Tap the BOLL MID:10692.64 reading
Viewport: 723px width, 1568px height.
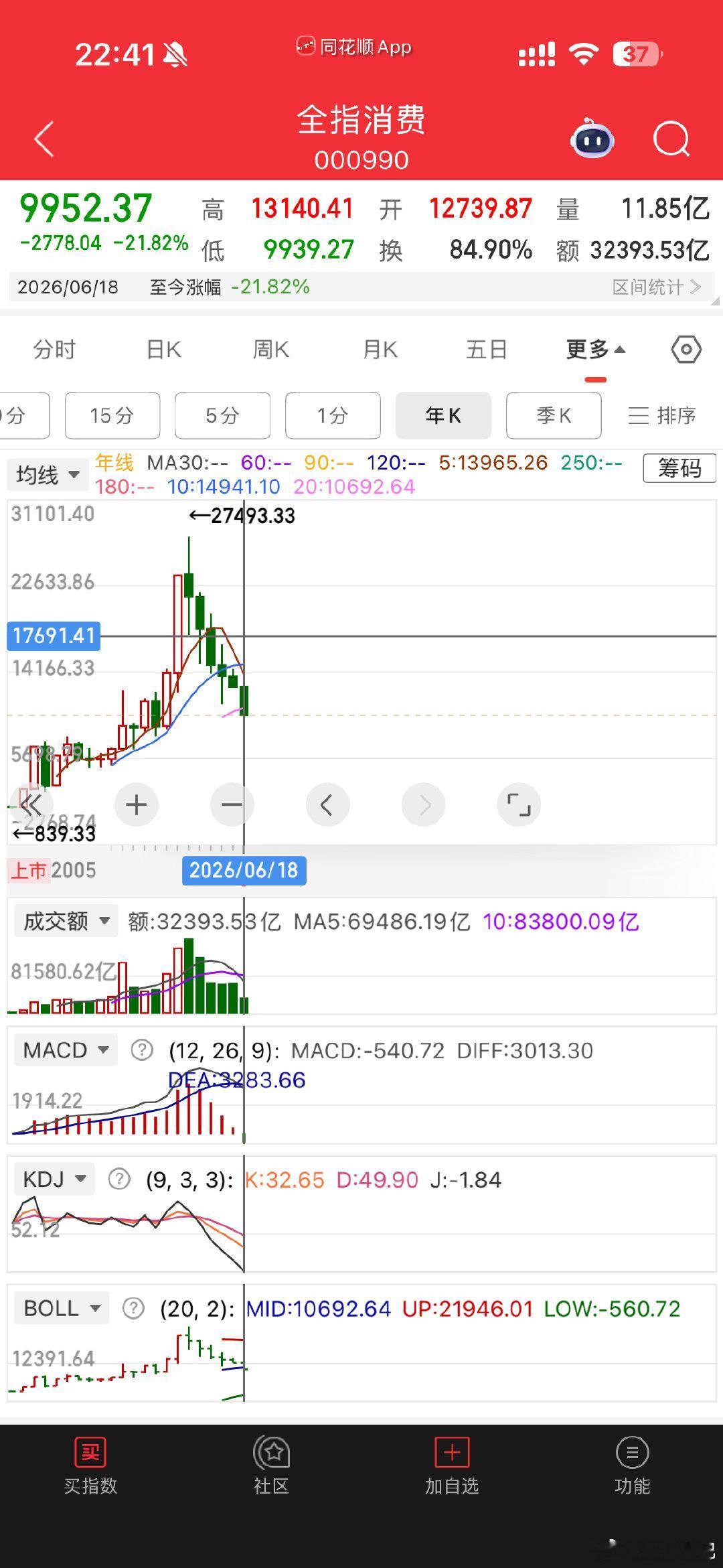(318, 1308)
